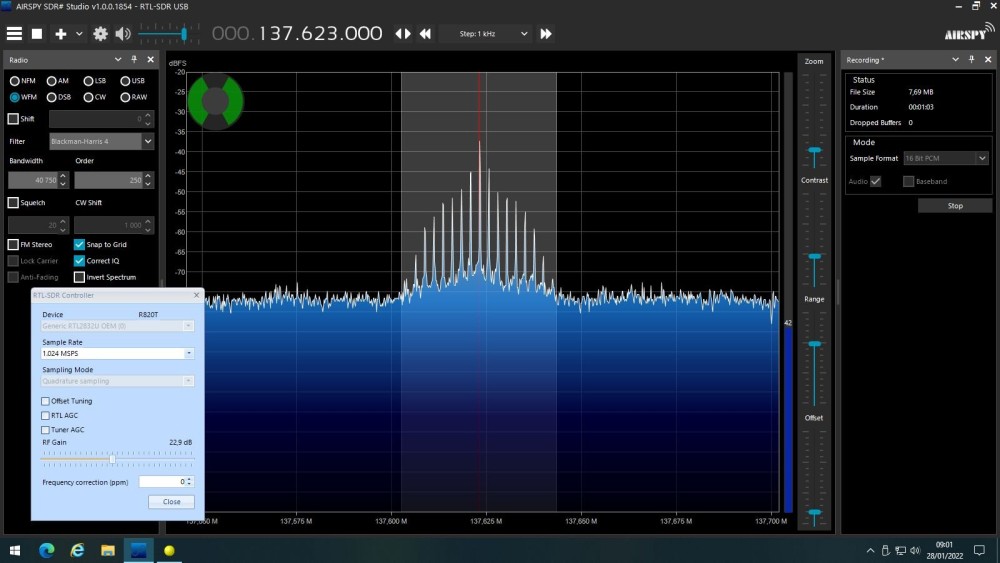The width and height of the screenshot is (1000, 563).
Task: Click the Bandwidth value field
Action: (33, 180)
